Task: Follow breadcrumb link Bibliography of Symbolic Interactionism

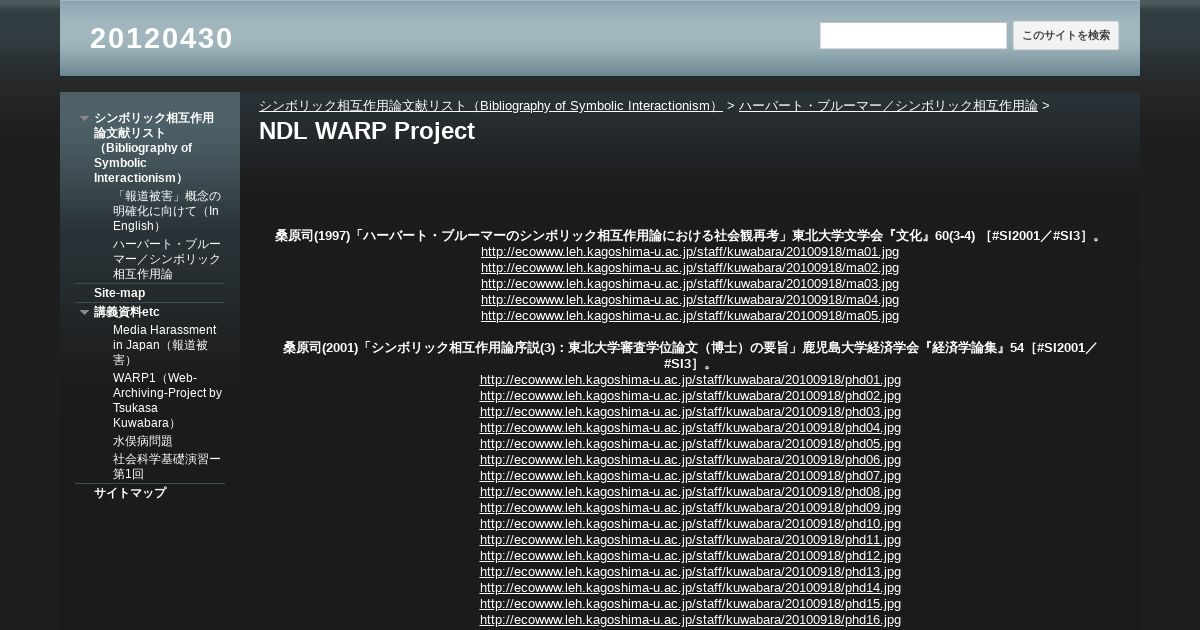Action: (491, 105)
